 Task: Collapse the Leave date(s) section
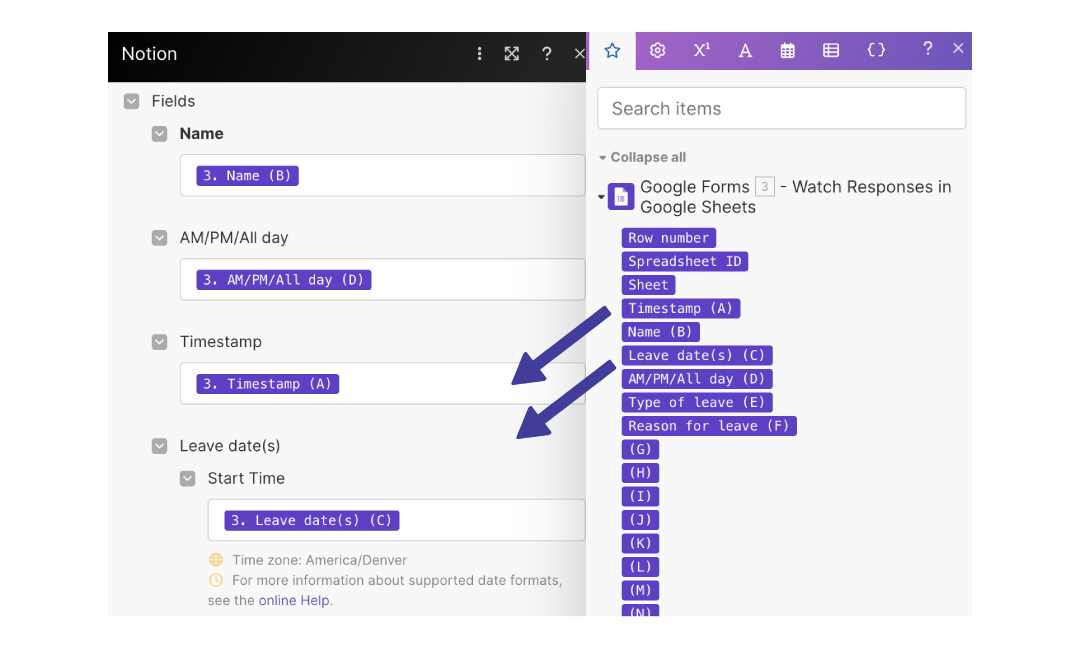point(159,445)
